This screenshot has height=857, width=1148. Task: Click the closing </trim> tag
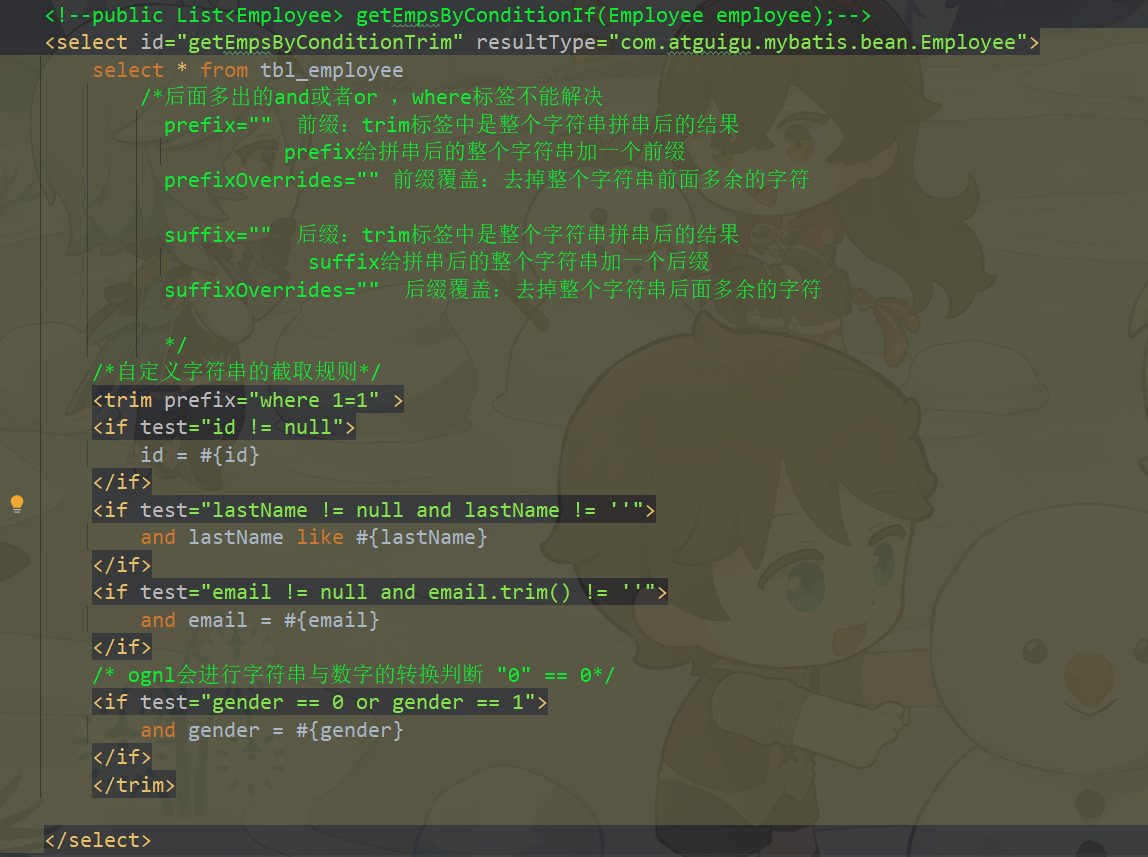click(x=134, y=785)
